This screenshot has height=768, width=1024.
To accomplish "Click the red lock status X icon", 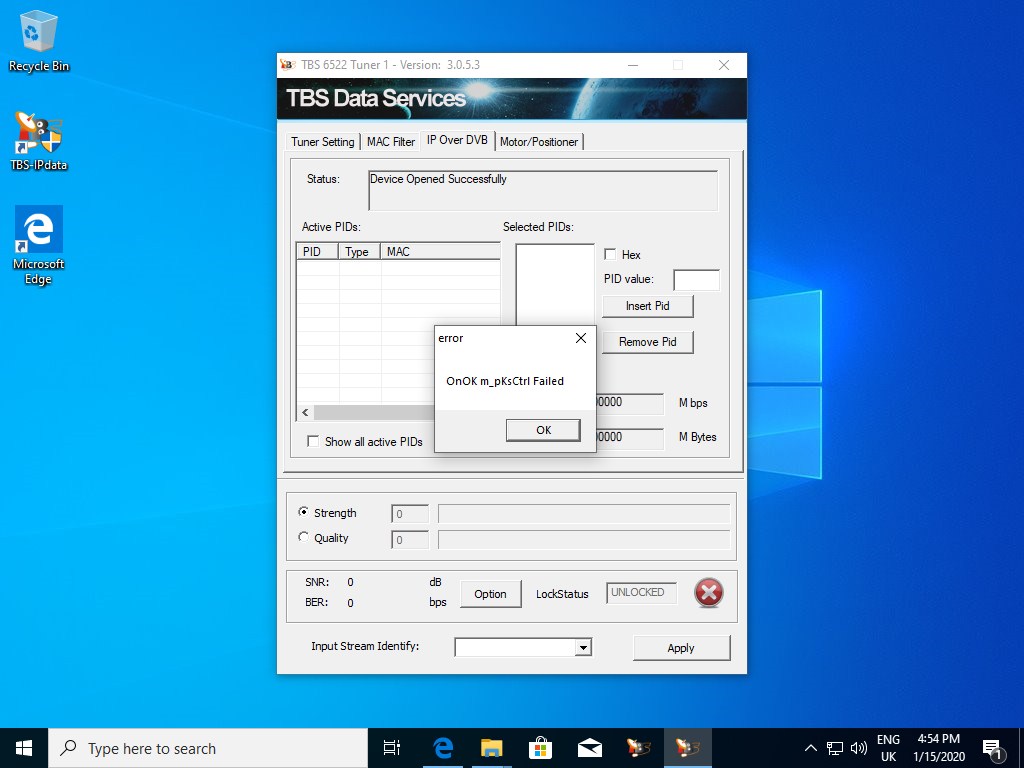I will [x=709, y=593].
